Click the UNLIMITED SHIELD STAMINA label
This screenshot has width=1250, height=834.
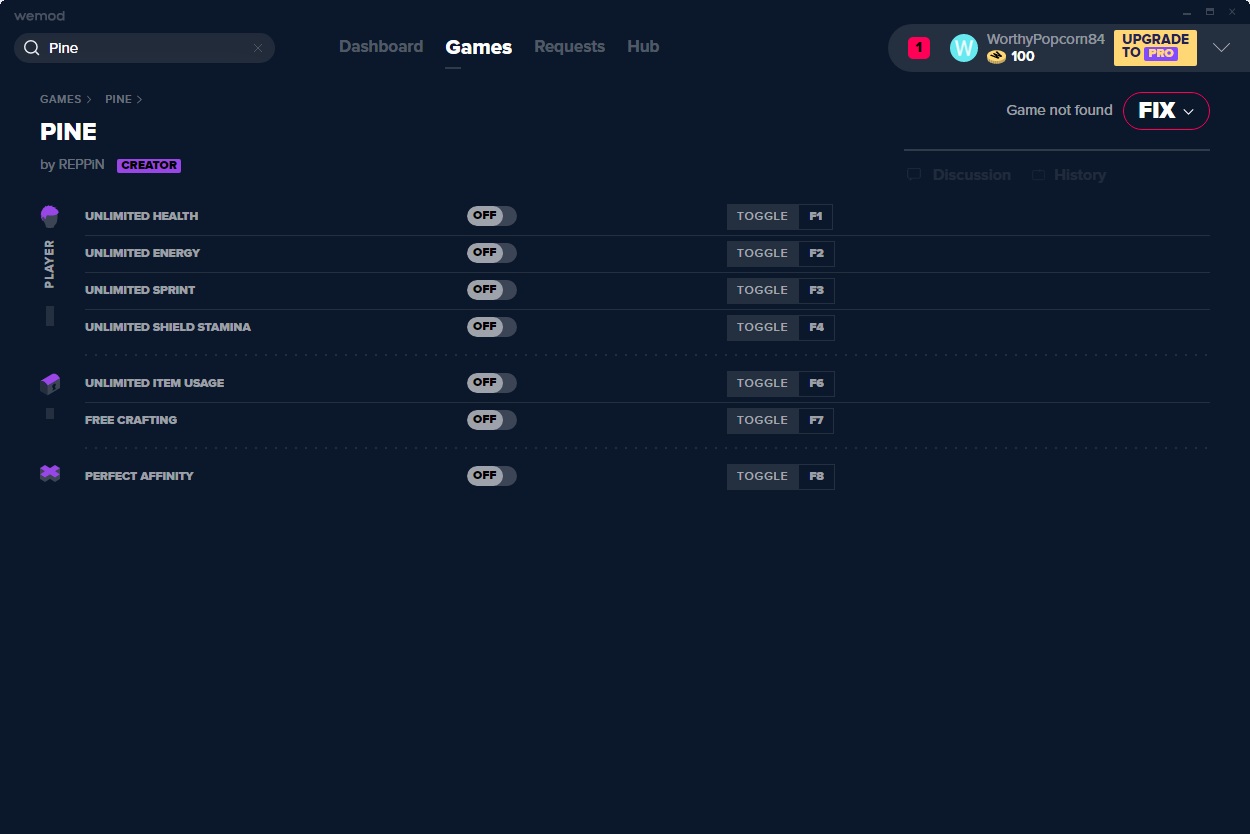tap(168, 327)
